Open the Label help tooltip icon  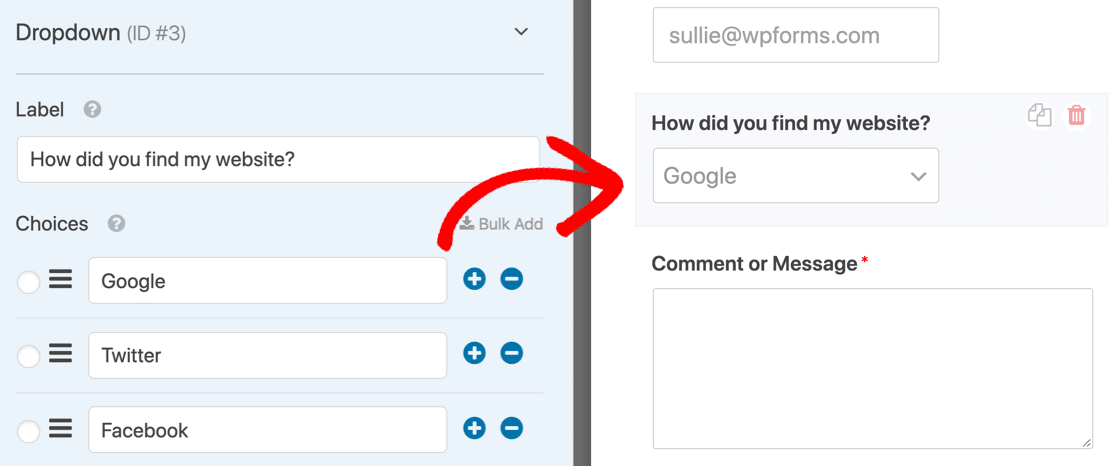(x=92, y=110)
